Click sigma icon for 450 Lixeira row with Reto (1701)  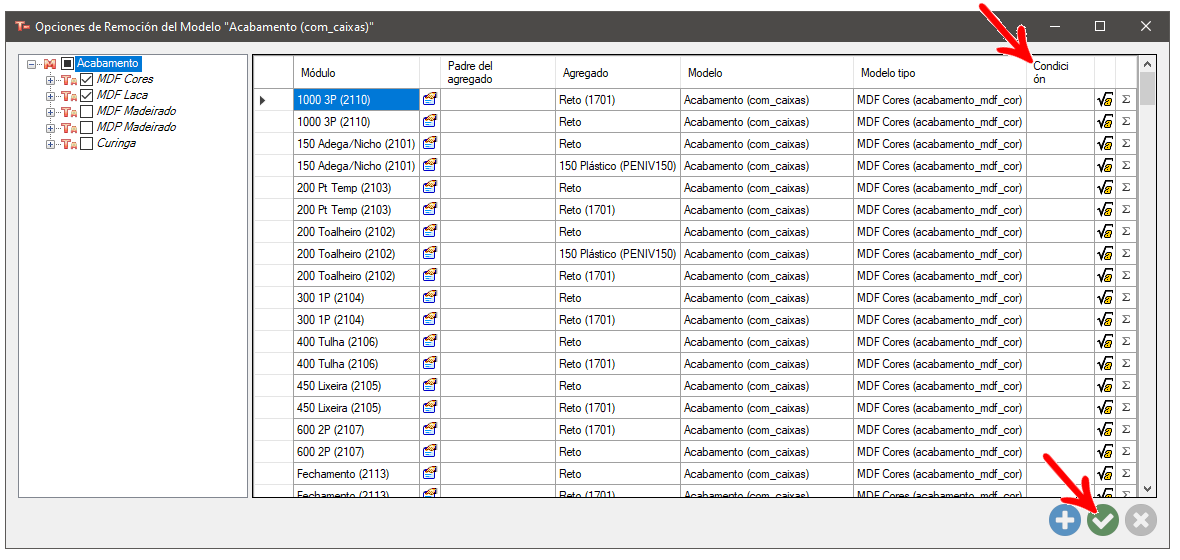coord(1126,408)
